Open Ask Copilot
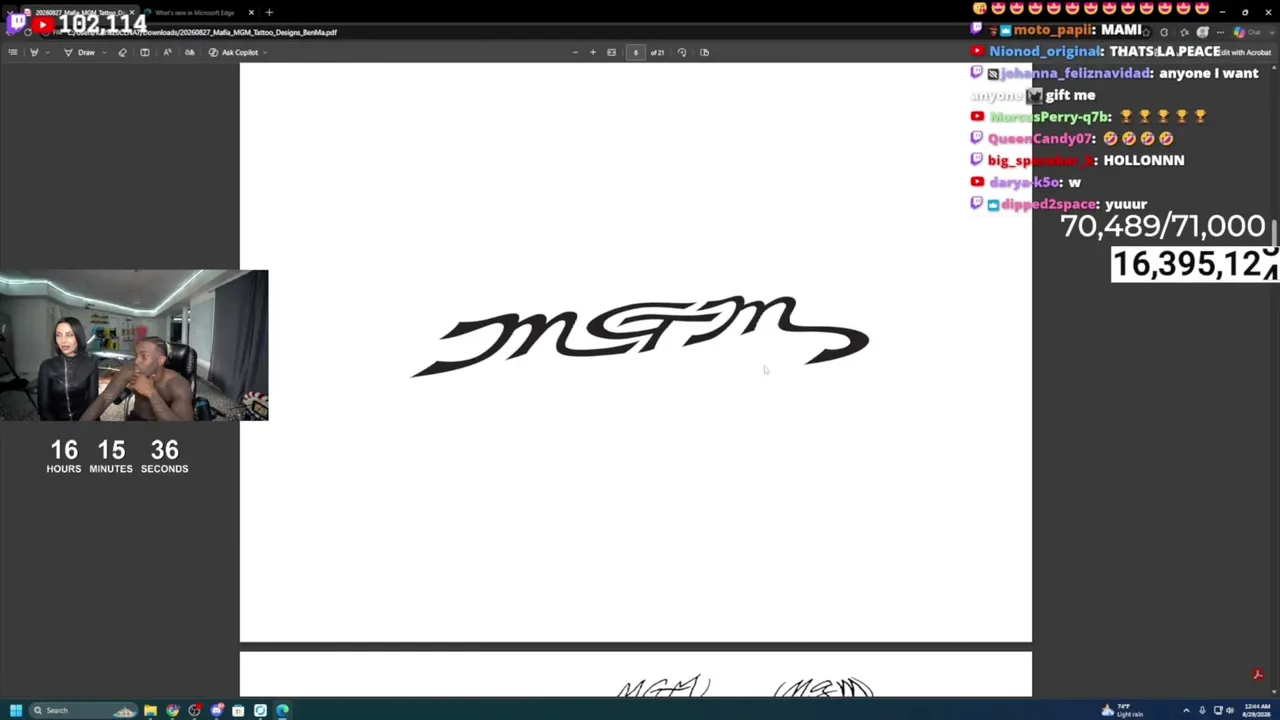The width and height of the screenshot is (1280, 720). point(233,52)
